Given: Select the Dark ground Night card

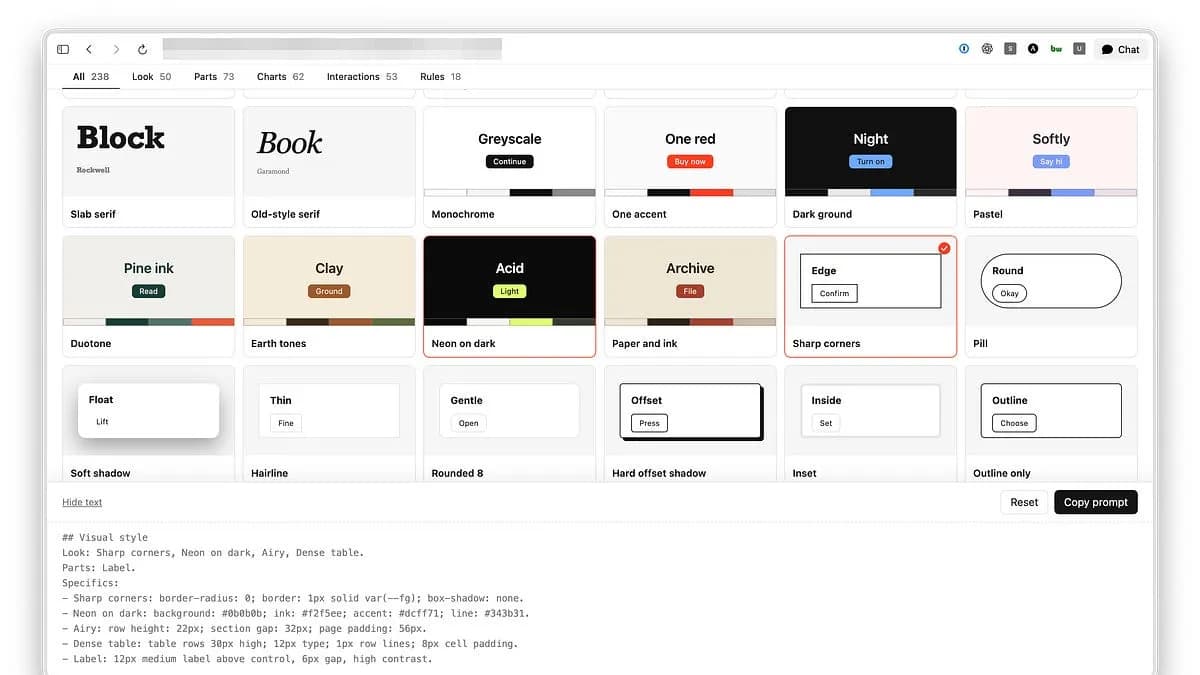Looking at the screenshot, I should [x=871, y=167].
